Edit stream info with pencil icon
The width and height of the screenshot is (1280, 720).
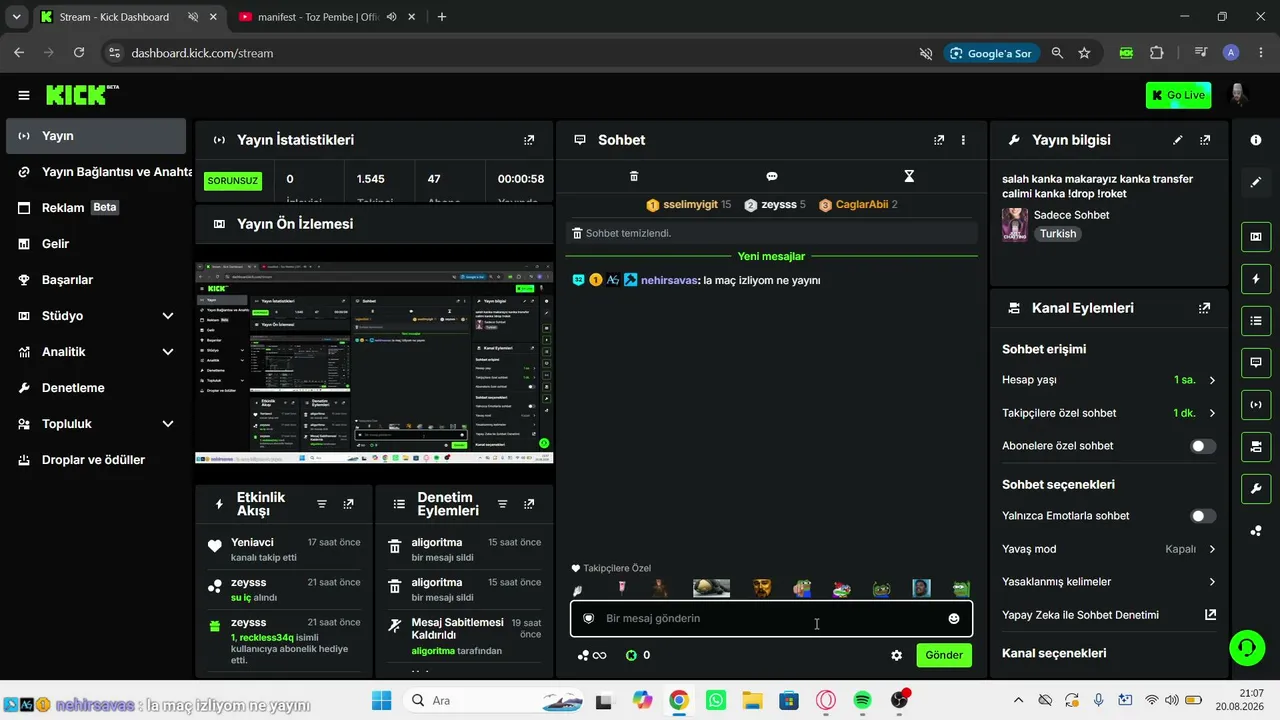tap(1178, 140)
